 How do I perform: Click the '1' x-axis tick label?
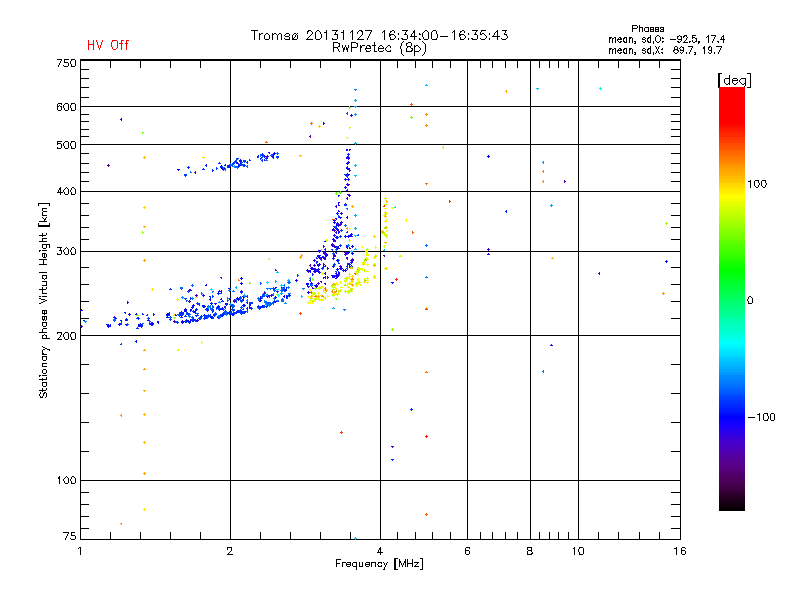(80, 551)
